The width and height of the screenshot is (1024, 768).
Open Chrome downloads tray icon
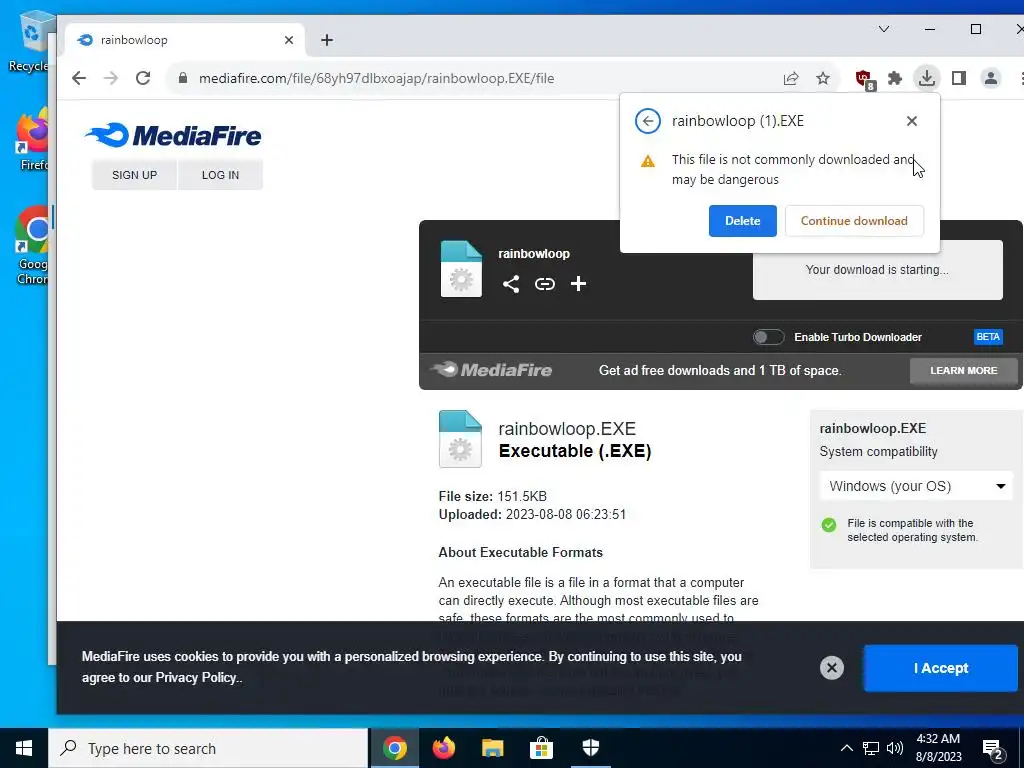click(926, 78)
